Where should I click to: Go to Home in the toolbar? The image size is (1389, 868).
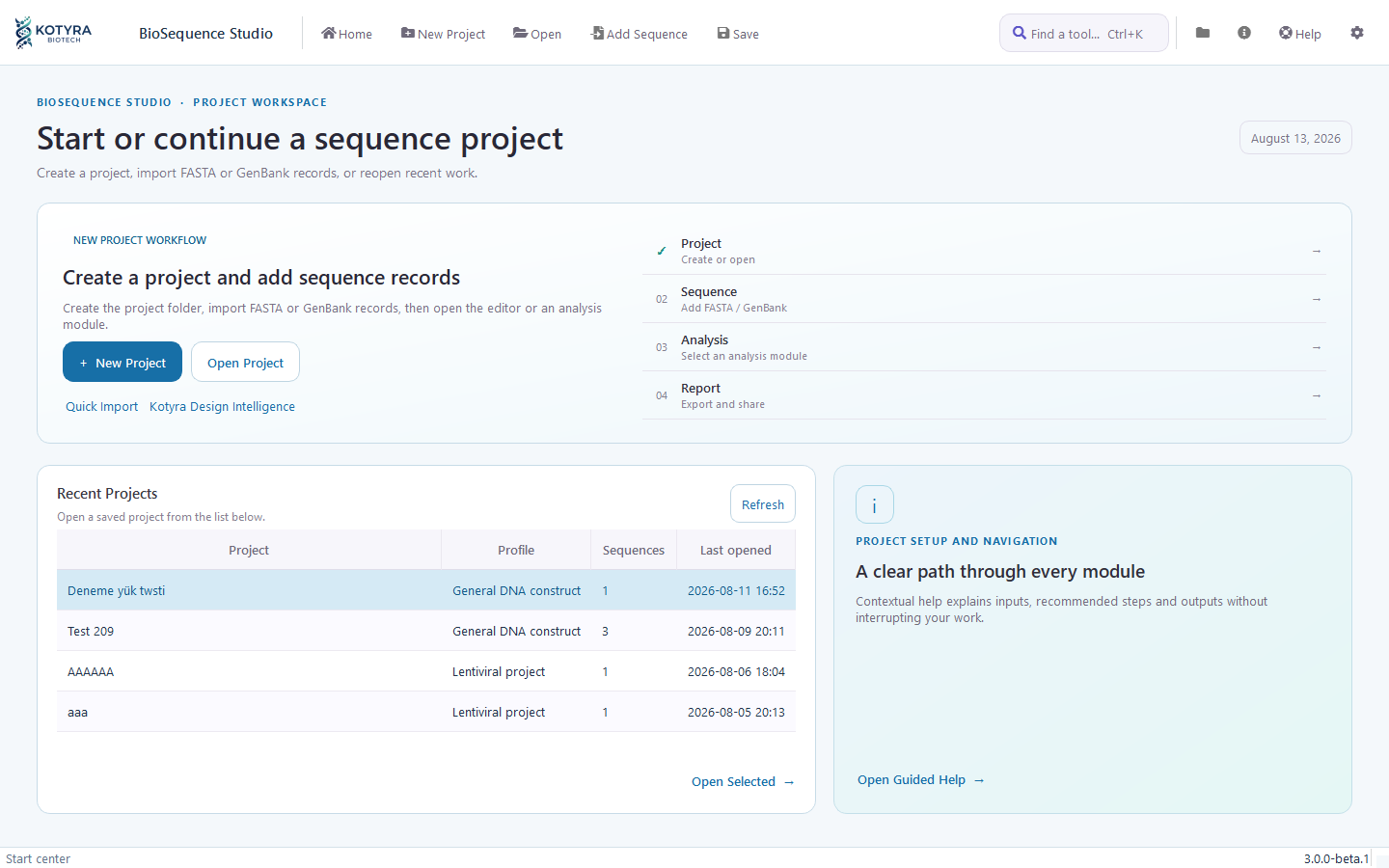[x=346, y=34]
